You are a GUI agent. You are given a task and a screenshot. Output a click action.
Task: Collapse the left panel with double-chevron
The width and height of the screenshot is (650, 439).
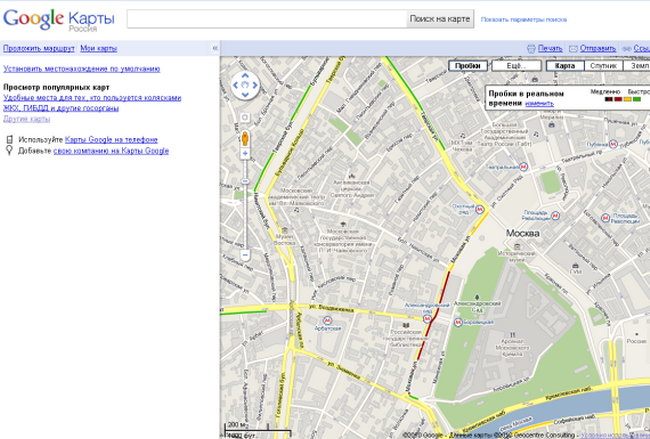[x=215, y=48]
